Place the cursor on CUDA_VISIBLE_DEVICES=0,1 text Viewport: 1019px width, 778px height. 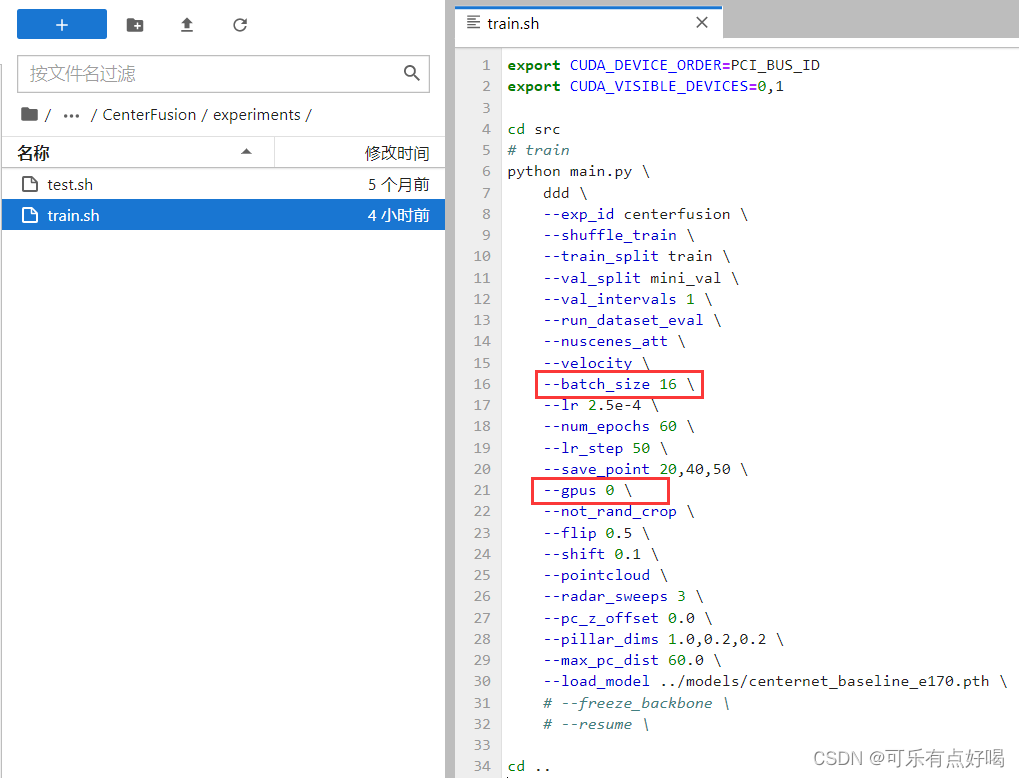pyautogui.click(x=677, y=86)
